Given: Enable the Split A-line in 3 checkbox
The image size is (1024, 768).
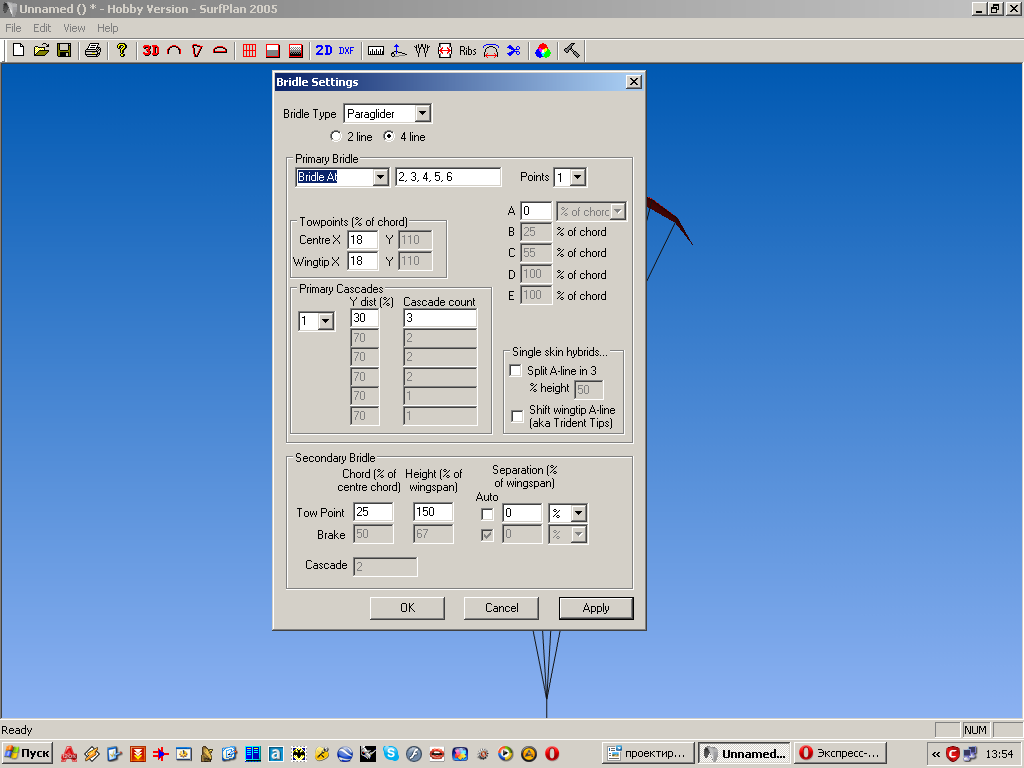Looking at the screenshot, I should 516,371.
